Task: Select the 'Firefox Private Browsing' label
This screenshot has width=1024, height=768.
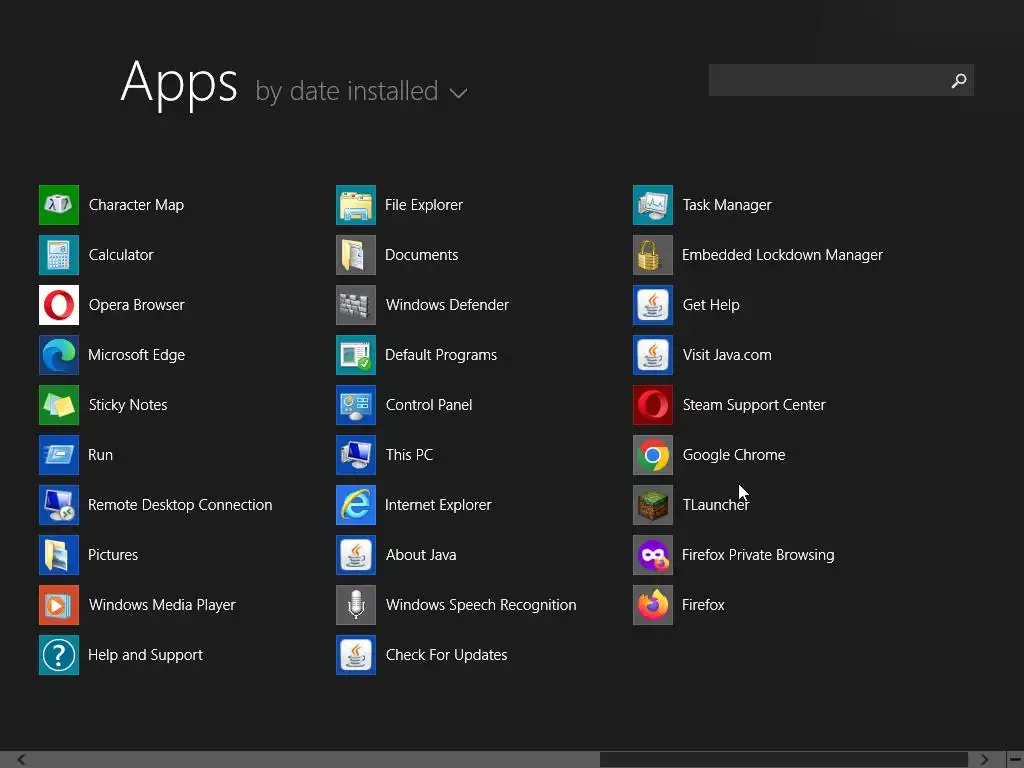Action: coord(758,555)
